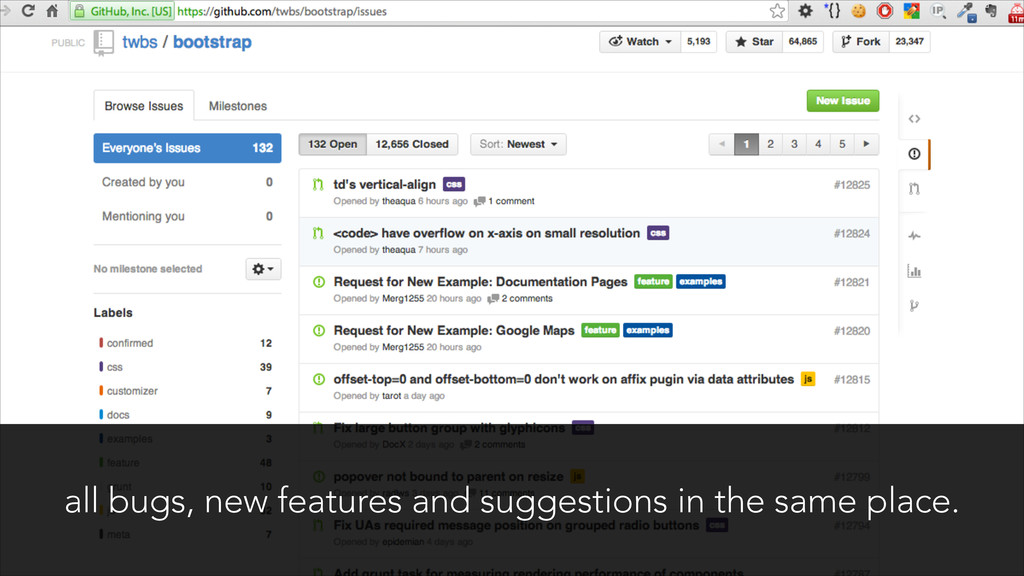Screen dimensions: 1024x576
Task: Click feature tag on Documentation Pages issue
Action: (x=653, y=281)
